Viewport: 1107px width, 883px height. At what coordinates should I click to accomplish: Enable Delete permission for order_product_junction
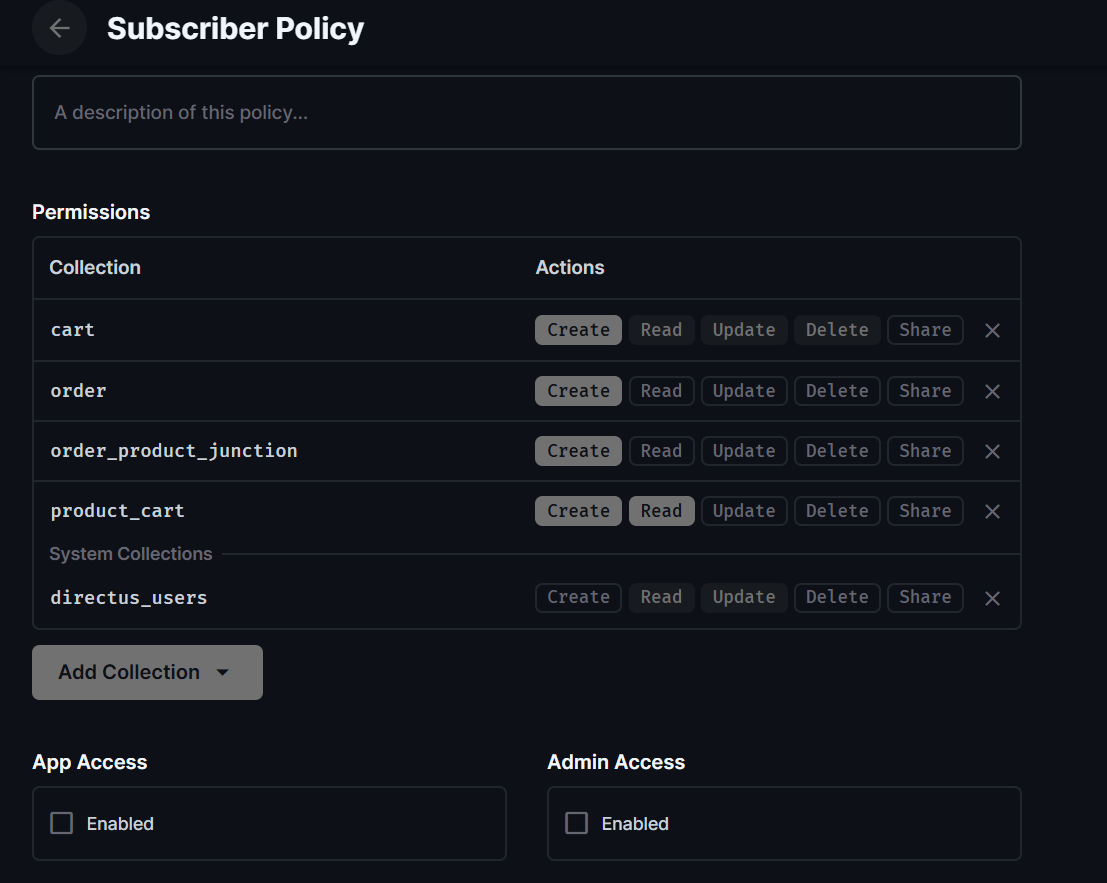pyautogui.click(x=836, y=450)
